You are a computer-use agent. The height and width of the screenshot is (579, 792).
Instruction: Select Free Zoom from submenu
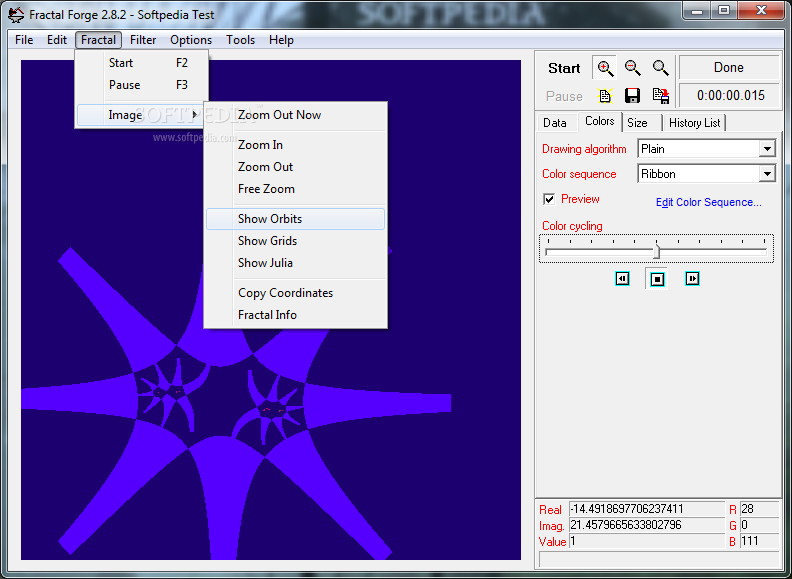pos(295,189)
